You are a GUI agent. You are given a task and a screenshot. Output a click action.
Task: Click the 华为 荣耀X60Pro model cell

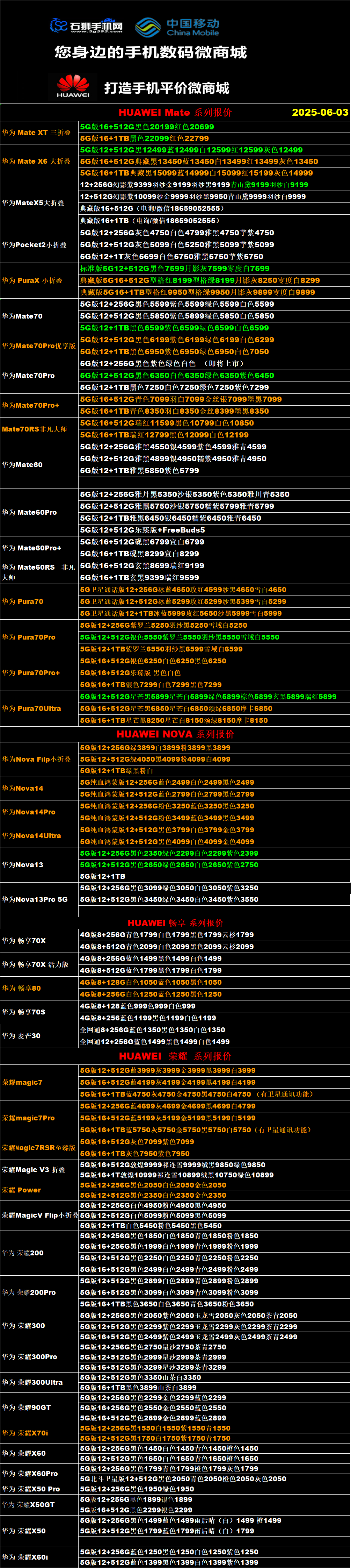click(x=39, y=1473)
